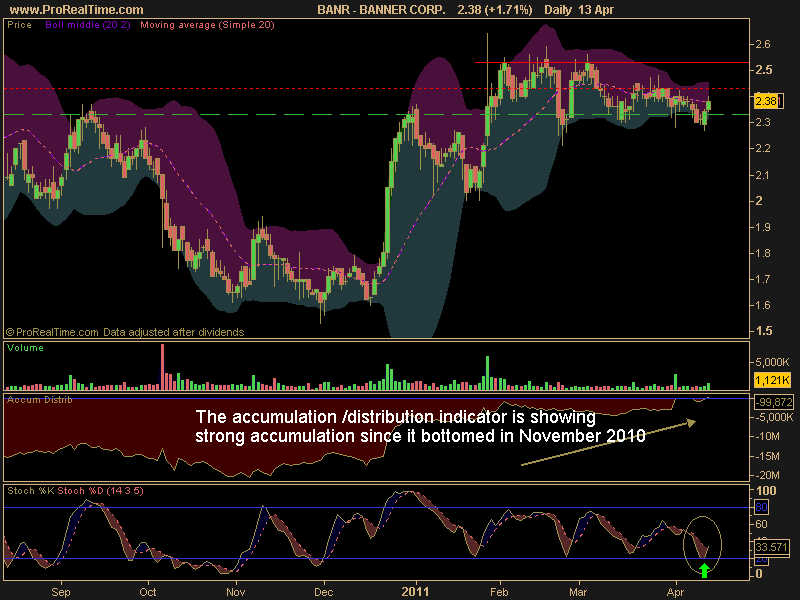800x600 pixels.
Task: Click the 2.38 (+1.71%) price quote
Action: pyautogui.click(x=495, y=10)
